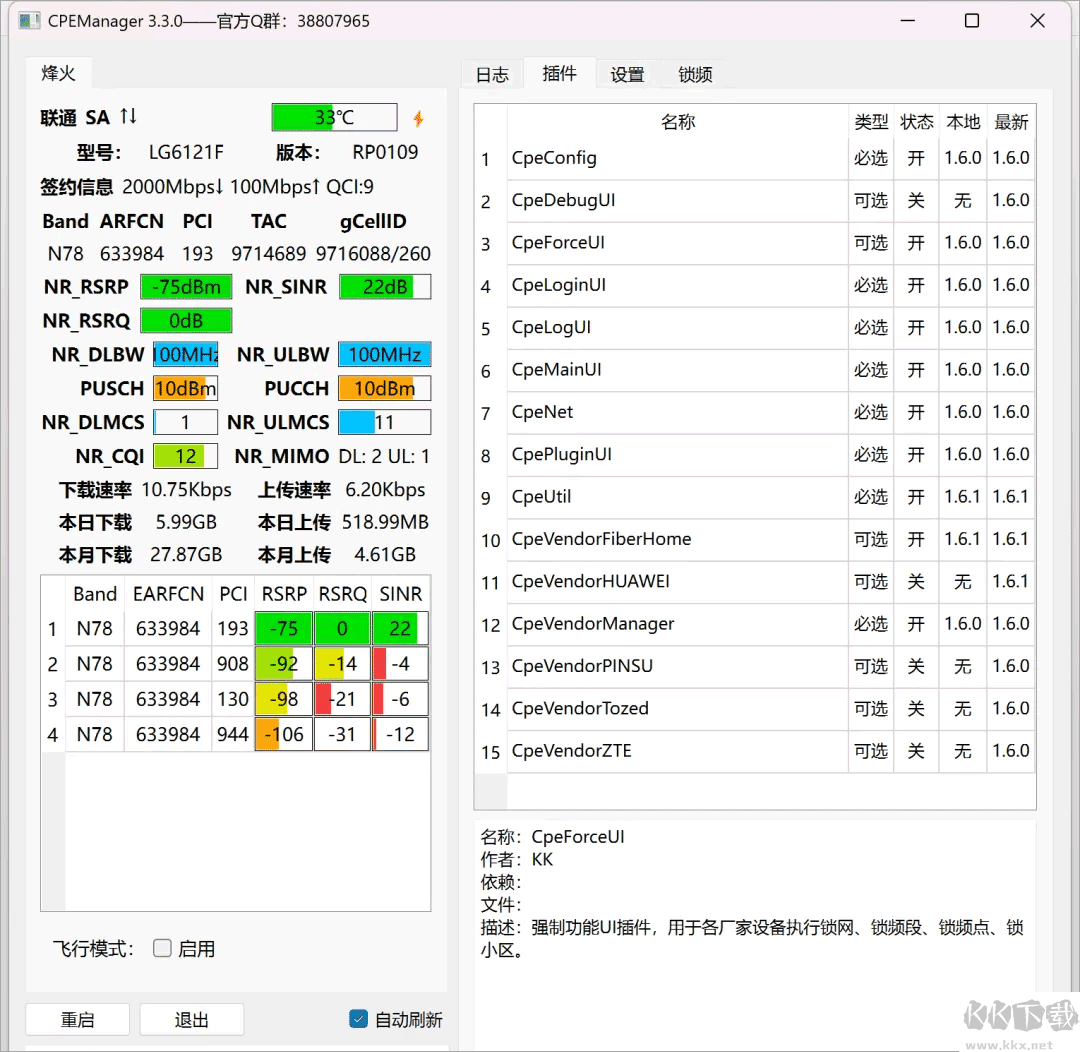Switch to the 锁频 tab
The width and height of the screenshot is (1080, 1052).
click(695, 74)
